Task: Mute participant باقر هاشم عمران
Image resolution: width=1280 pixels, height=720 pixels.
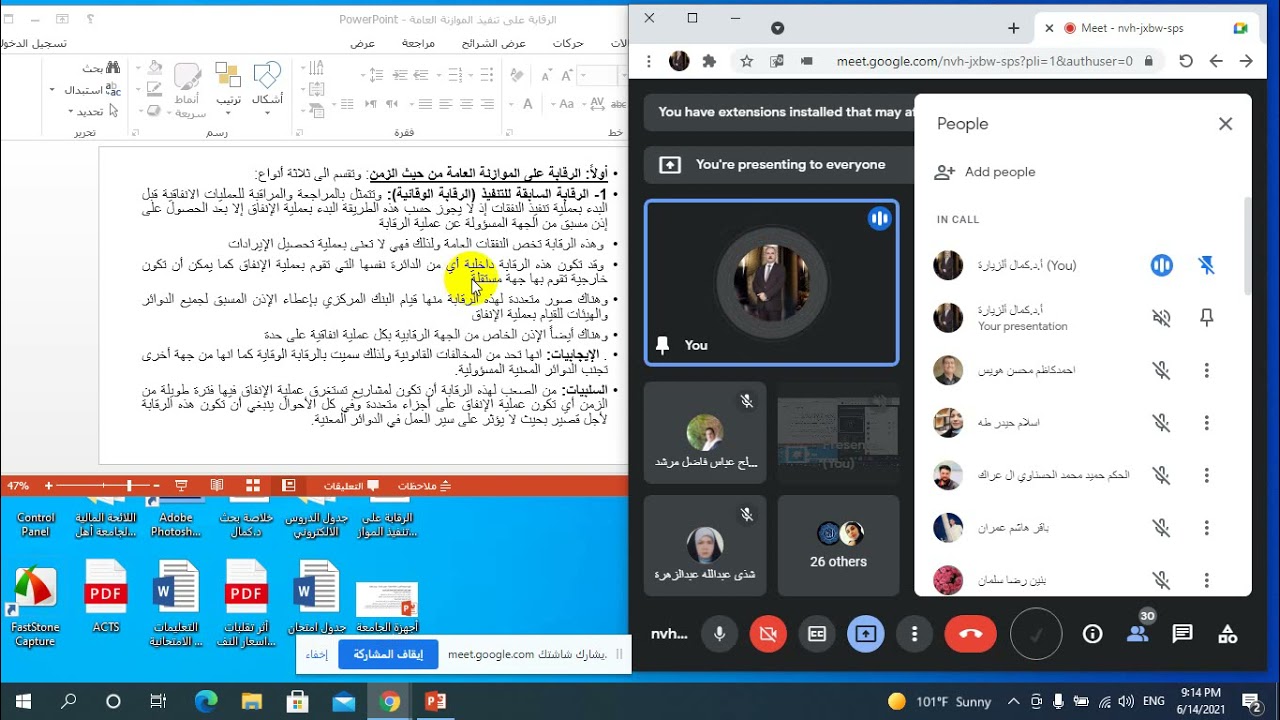Action: pyautogui.click(x=1161, y=528)
